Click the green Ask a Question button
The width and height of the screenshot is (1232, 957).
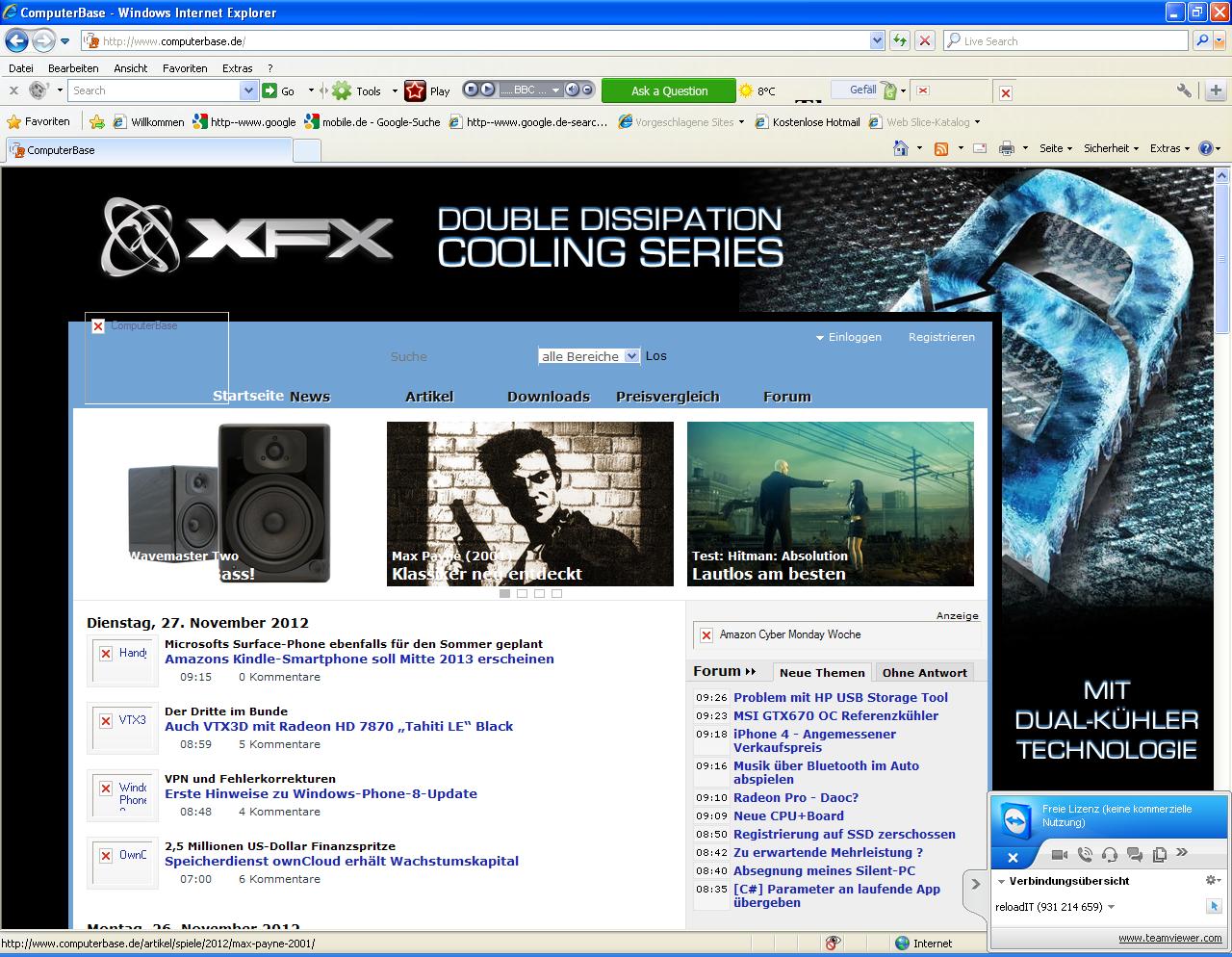(669, 91)
